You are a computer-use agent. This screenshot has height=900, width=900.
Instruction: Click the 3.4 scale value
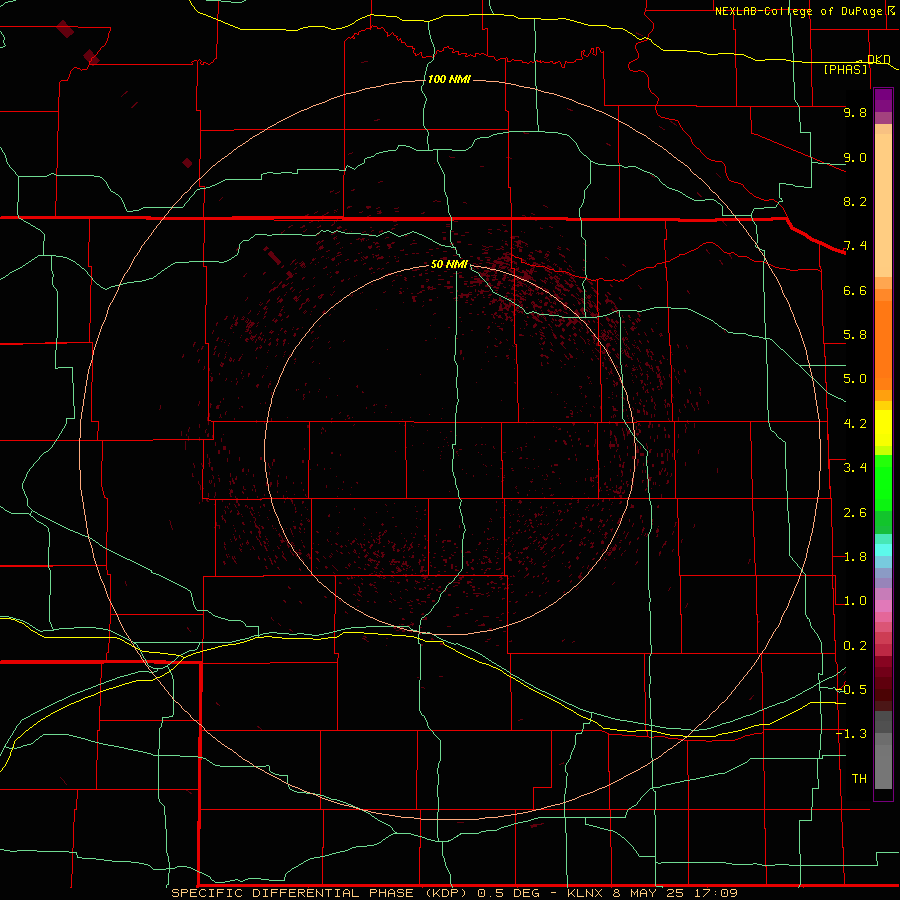point(855,468)
